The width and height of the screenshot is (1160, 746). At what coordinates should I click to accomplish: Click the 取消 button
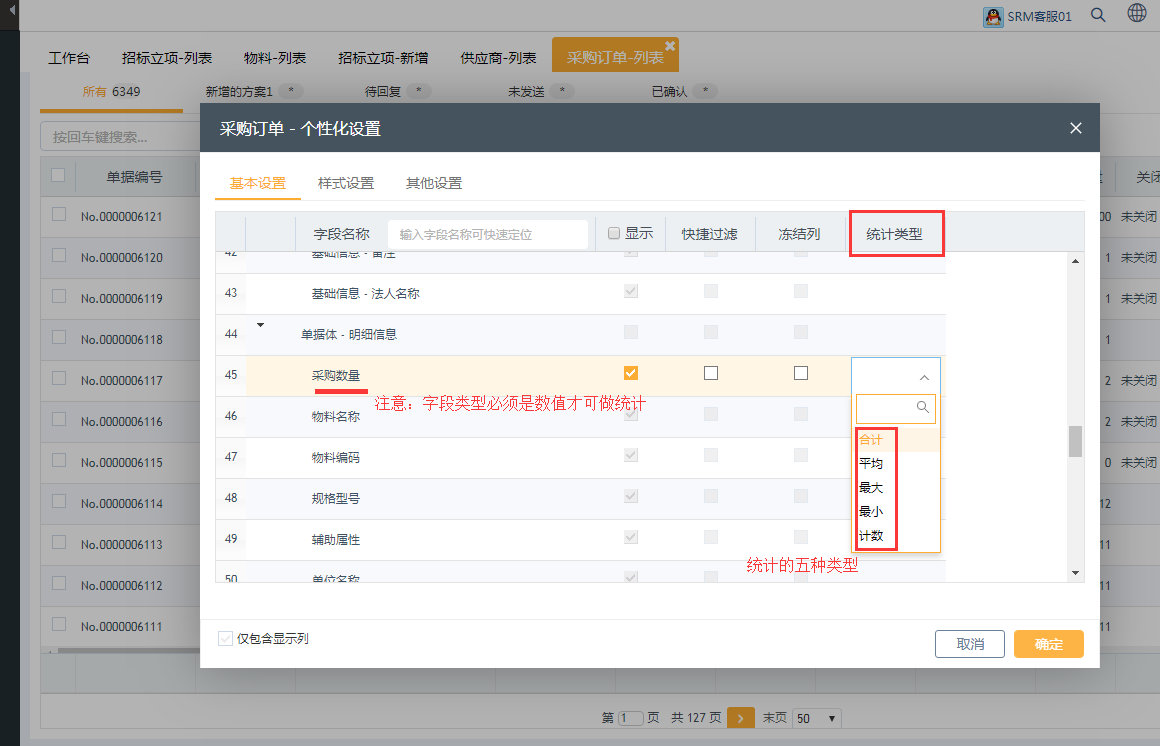[969, 644]
